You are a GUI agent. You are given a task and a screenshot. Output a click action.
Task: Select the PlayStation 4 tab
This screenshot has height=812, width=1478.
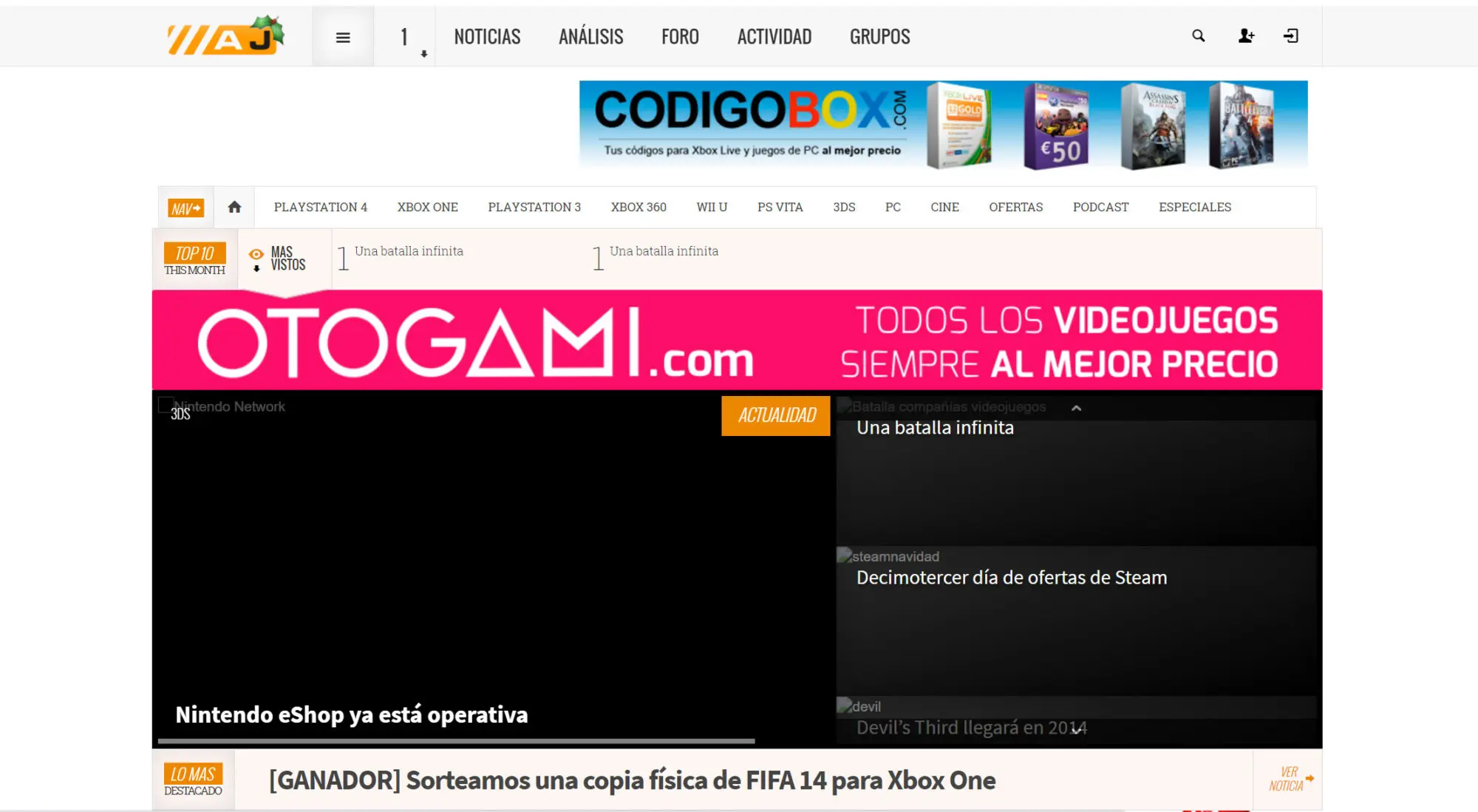(321, 207)
